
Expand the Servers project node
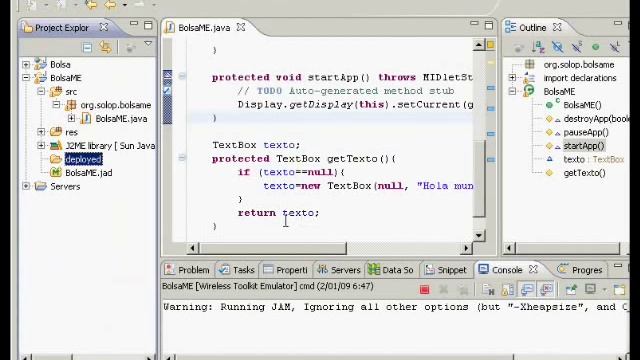(26, 186)
